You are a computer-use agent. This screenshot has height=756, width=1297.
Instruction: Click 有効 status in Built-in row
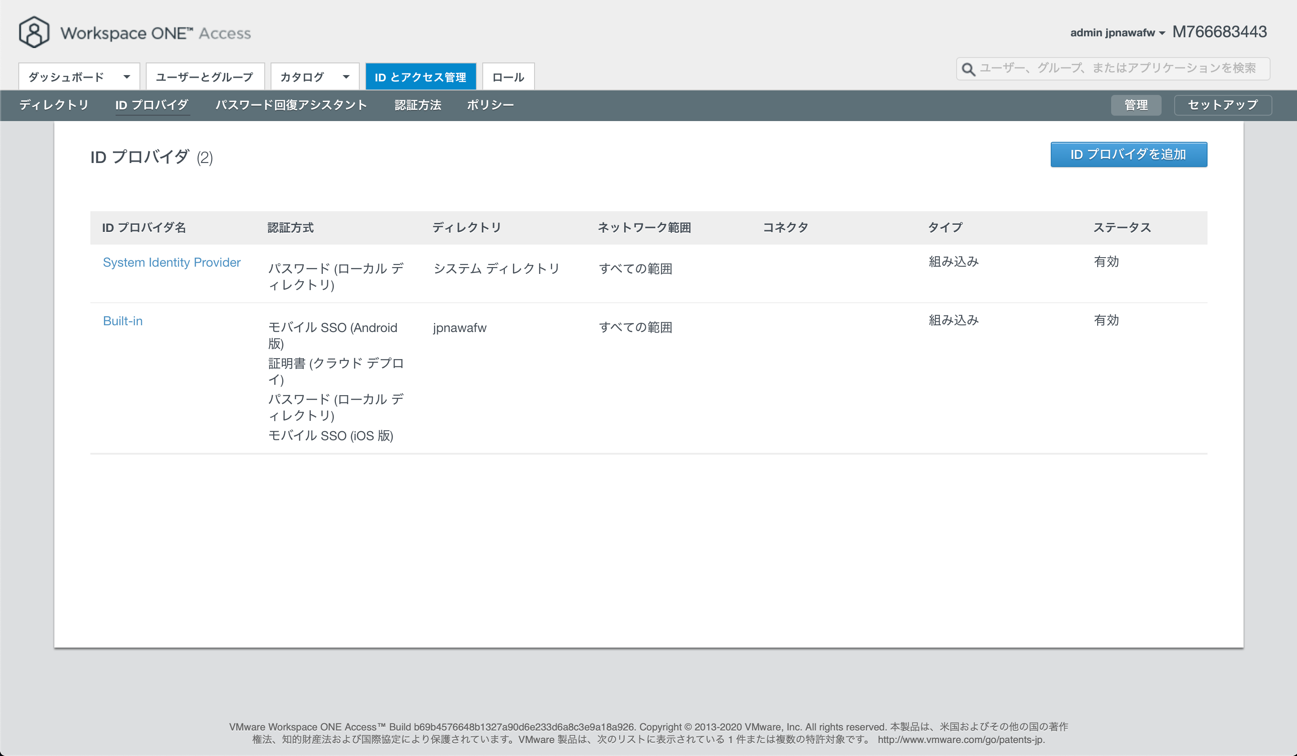pyautogui.click(x=1106, y=321)
